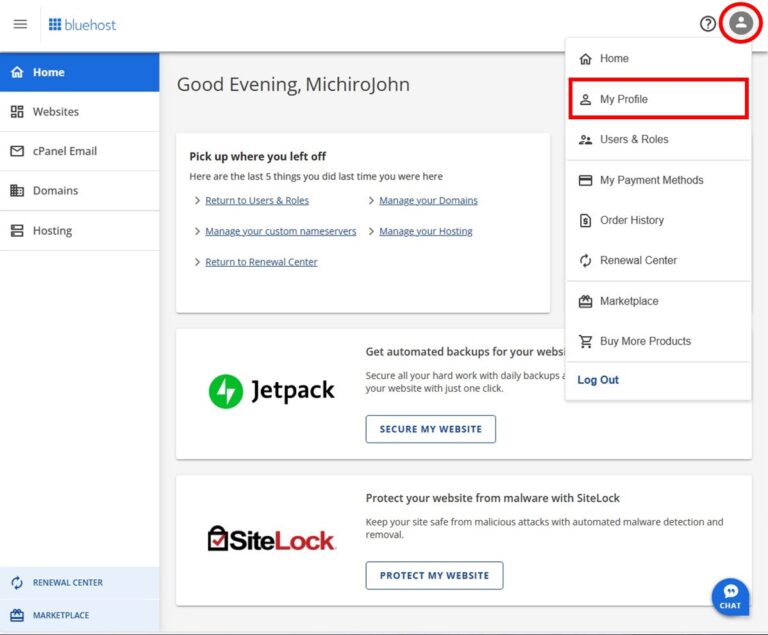Screen dimensions: 768x635
Task: Open Users & Roles menu entry
Action: pyautogui.click(x=658, y=140)
